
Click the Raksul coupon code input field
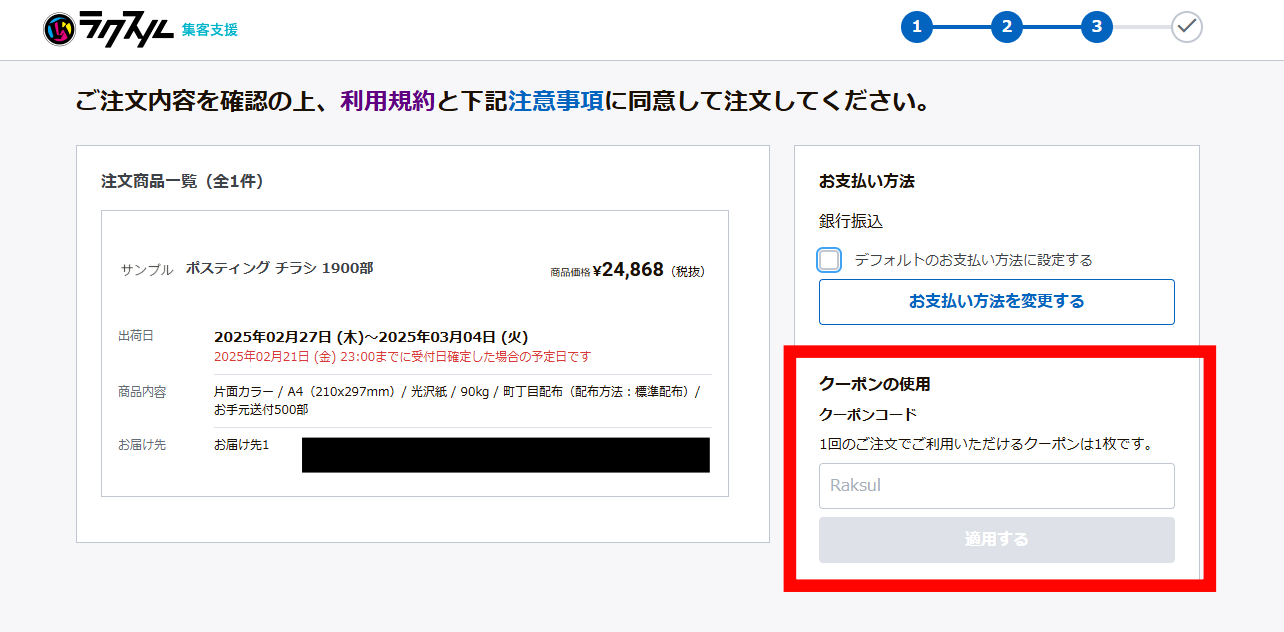click(x=996, y=486)
